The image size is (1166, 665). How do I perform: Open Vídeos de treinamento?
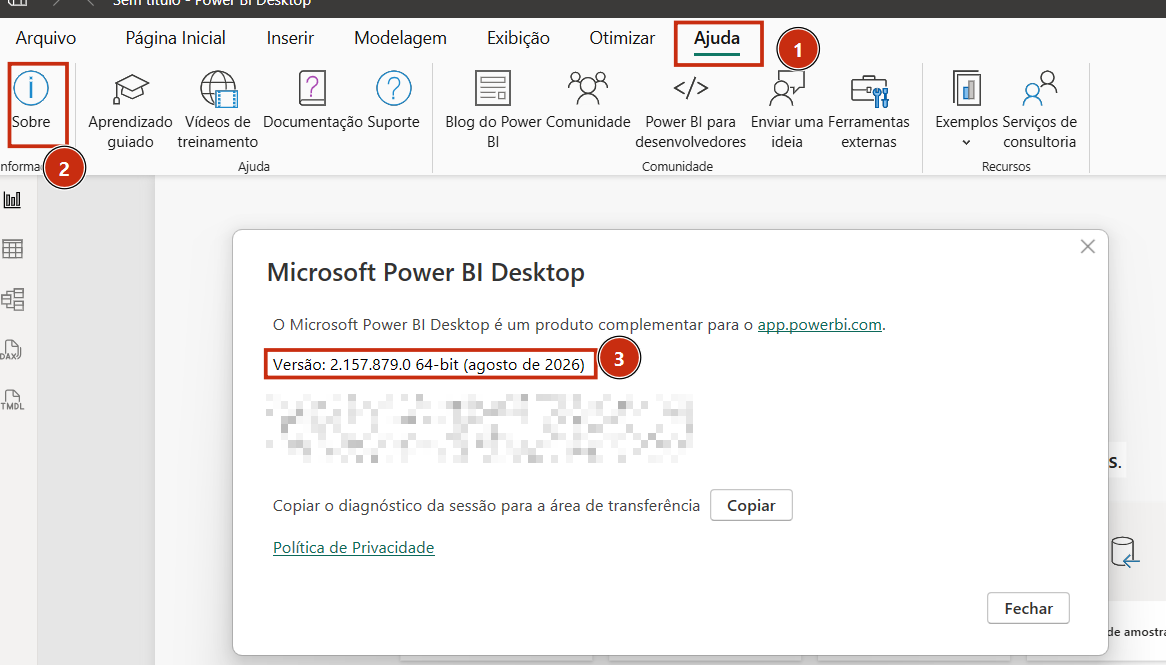tap(218, 110)
